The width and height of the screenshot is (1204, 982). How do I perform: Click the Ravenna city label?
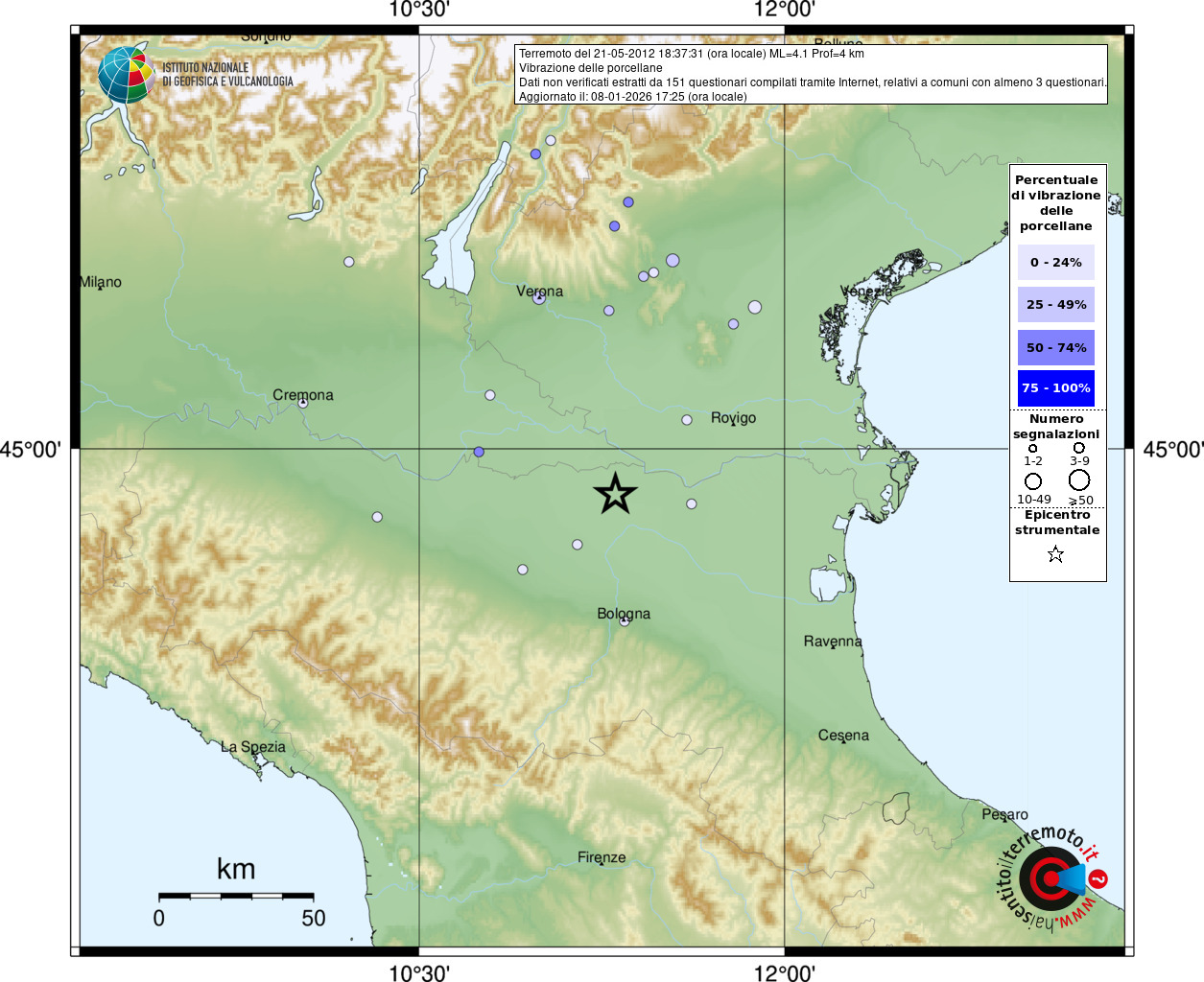(833, 641)
